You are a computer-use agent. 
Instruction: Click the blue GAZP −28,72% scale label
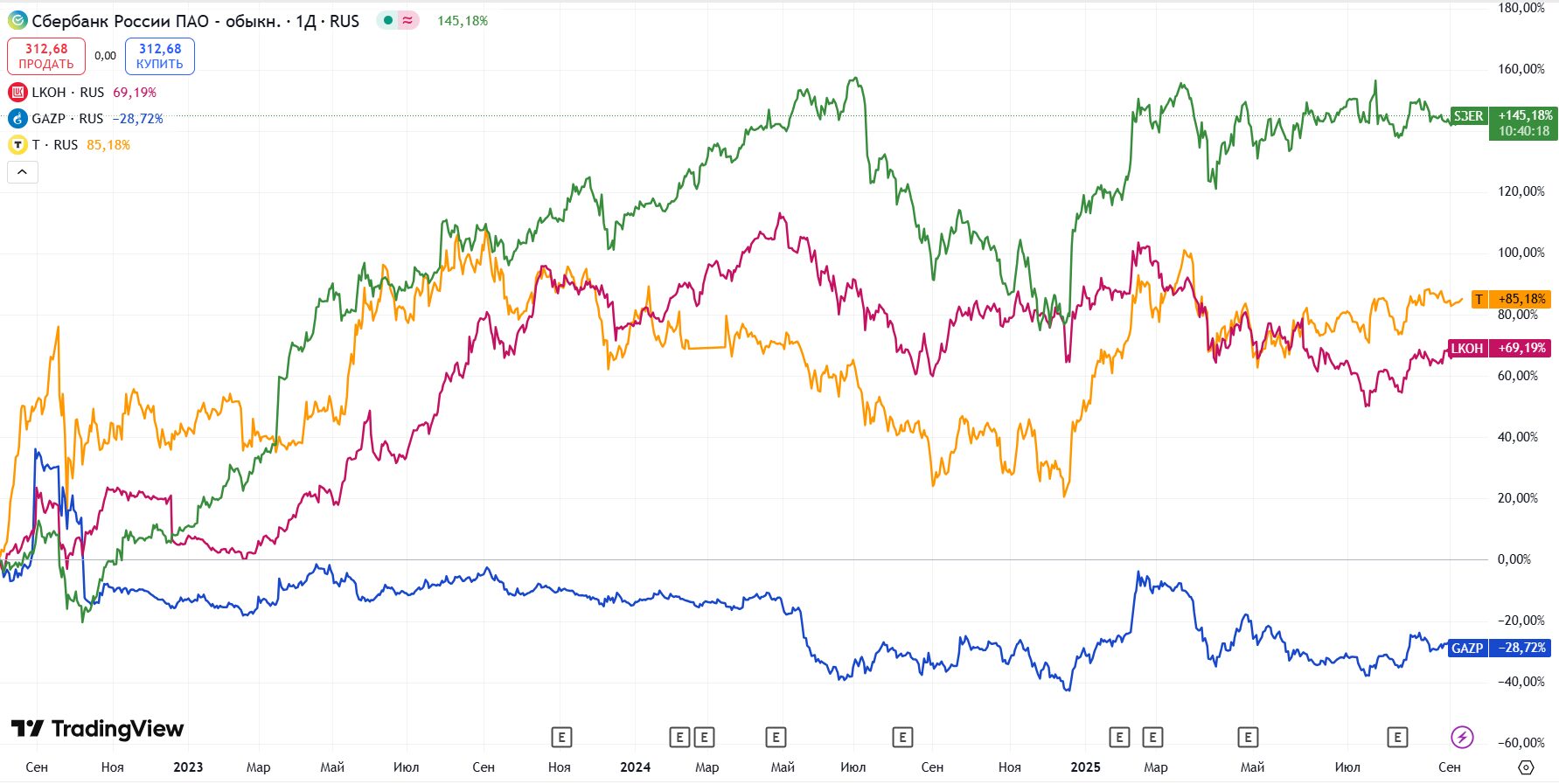click(x=1500, y=648)
